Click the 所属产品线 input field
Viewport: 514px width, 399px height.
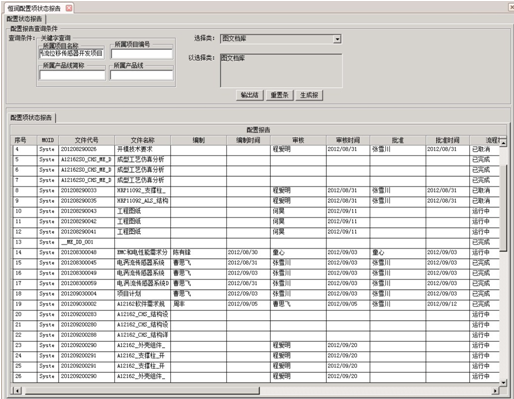coord(141,75)
